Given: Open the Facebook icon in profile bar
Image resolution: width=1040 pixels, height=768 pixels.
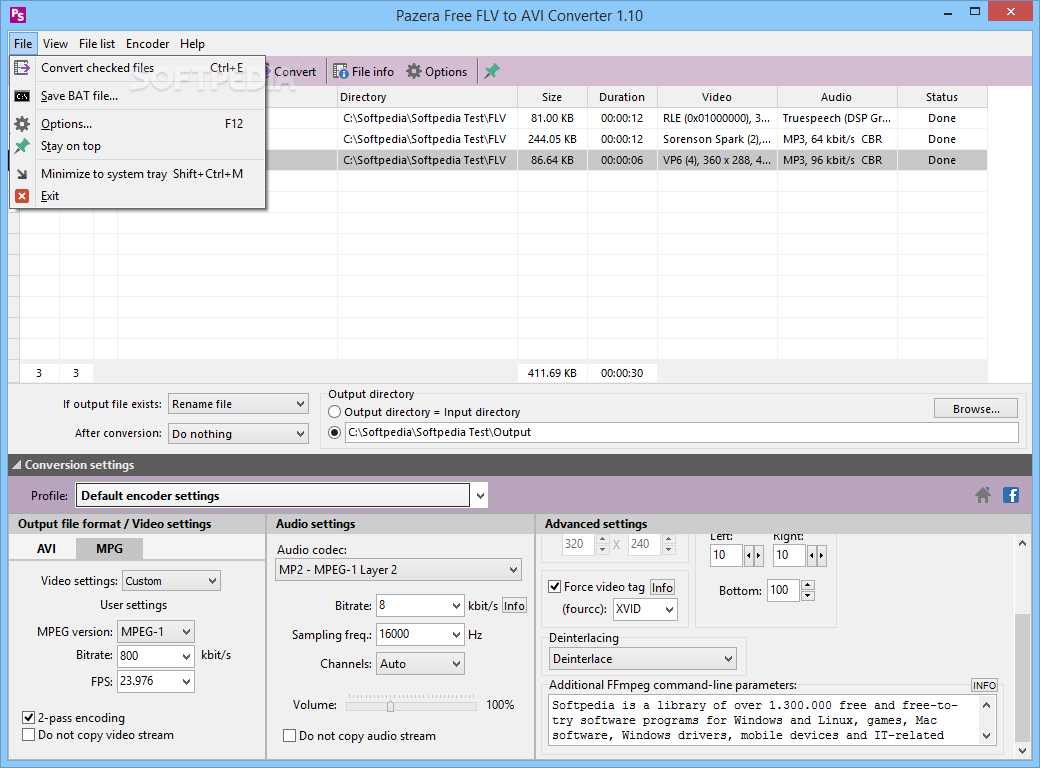Looking at the screenshot, I should pyautogui.click(x=1011, y=495).
